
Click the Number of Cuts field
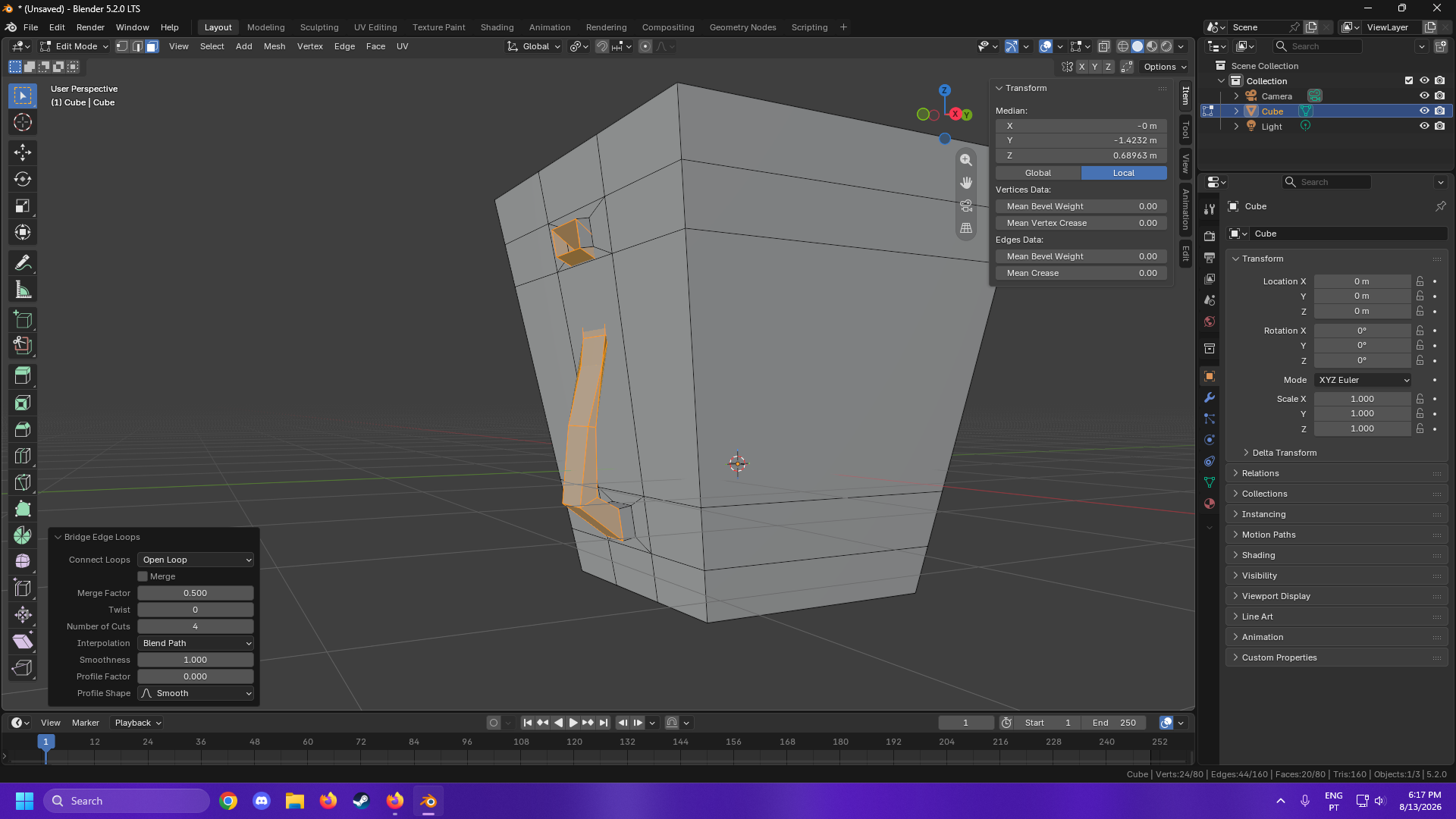coord(196,626)
